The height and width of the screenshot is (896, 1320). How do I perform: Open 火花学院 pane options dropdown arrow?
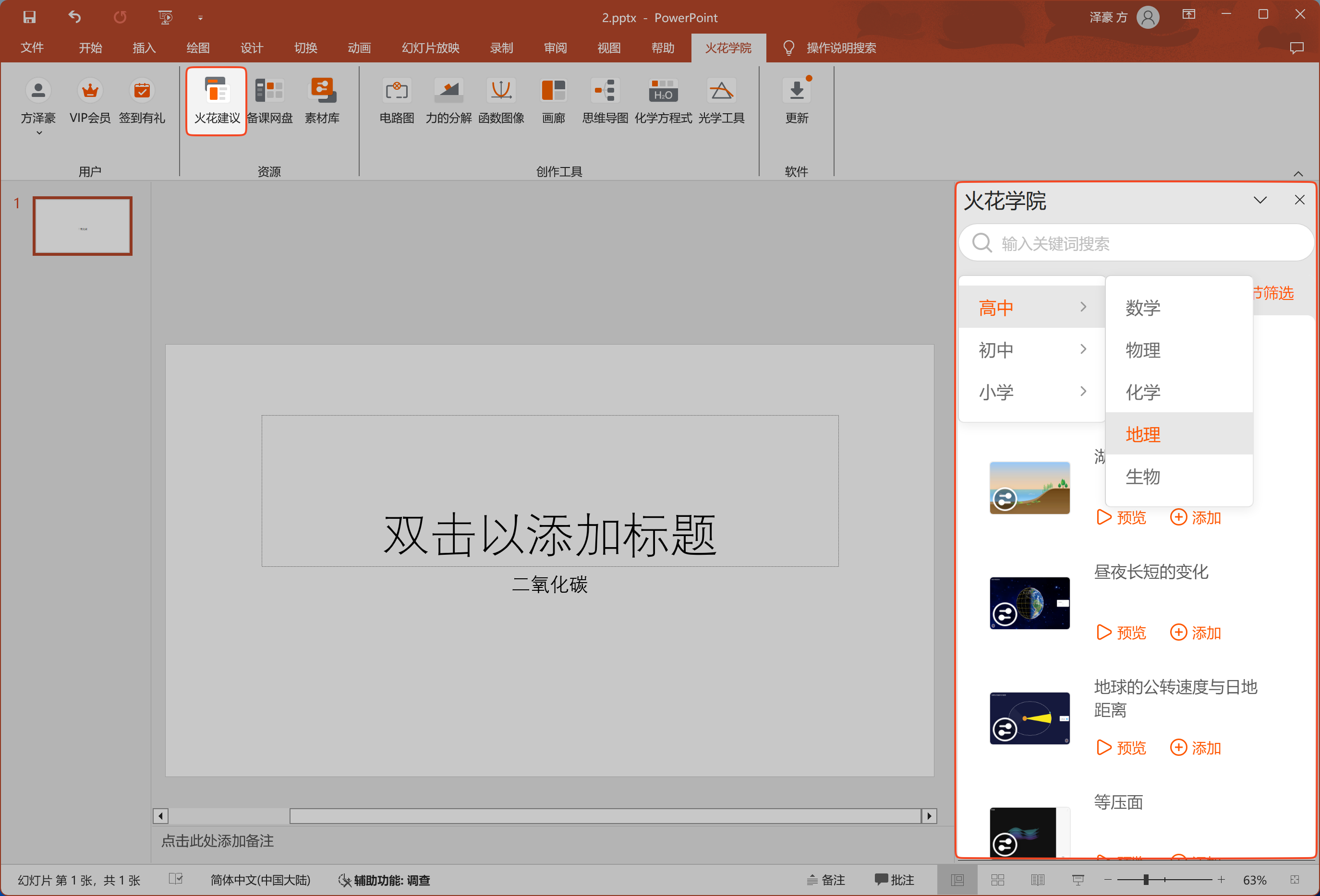tap(1260, 200)
